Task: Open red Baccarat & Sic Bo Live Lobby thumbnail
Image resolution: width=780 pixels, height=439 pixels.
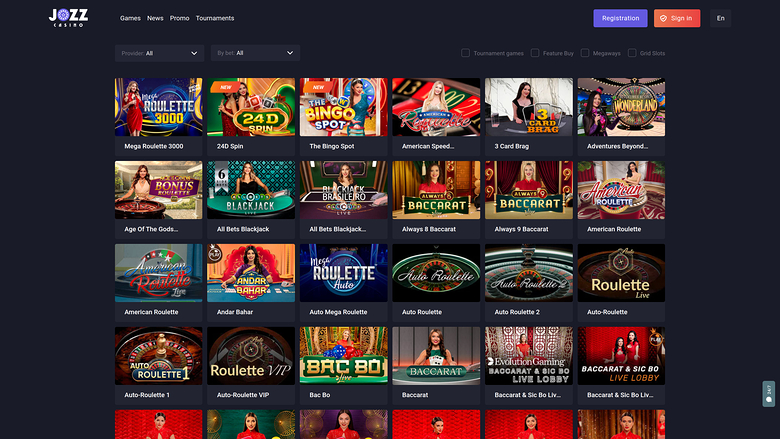Action: [621, 356]
